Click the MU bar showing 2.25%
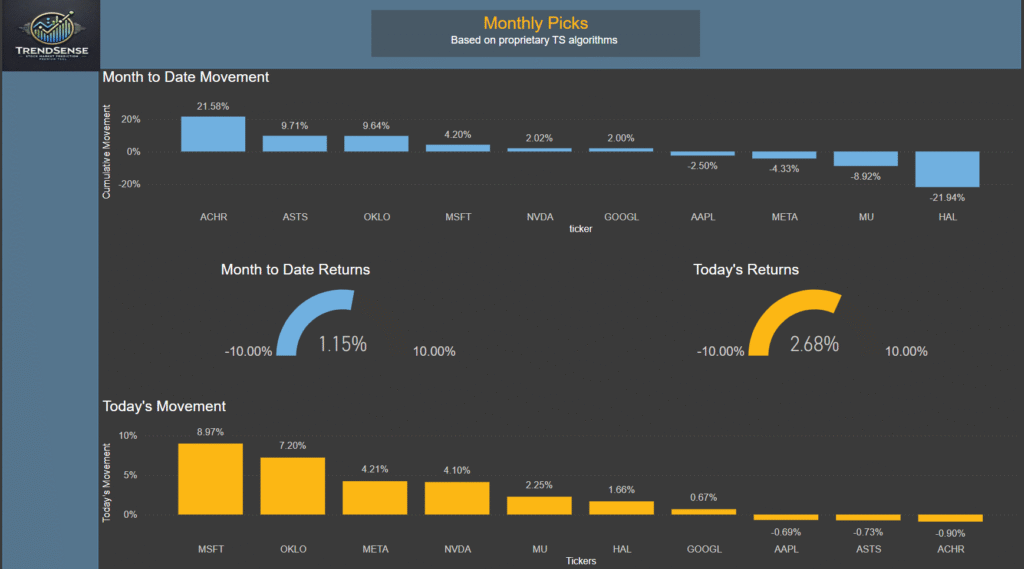 coord(538,505)
